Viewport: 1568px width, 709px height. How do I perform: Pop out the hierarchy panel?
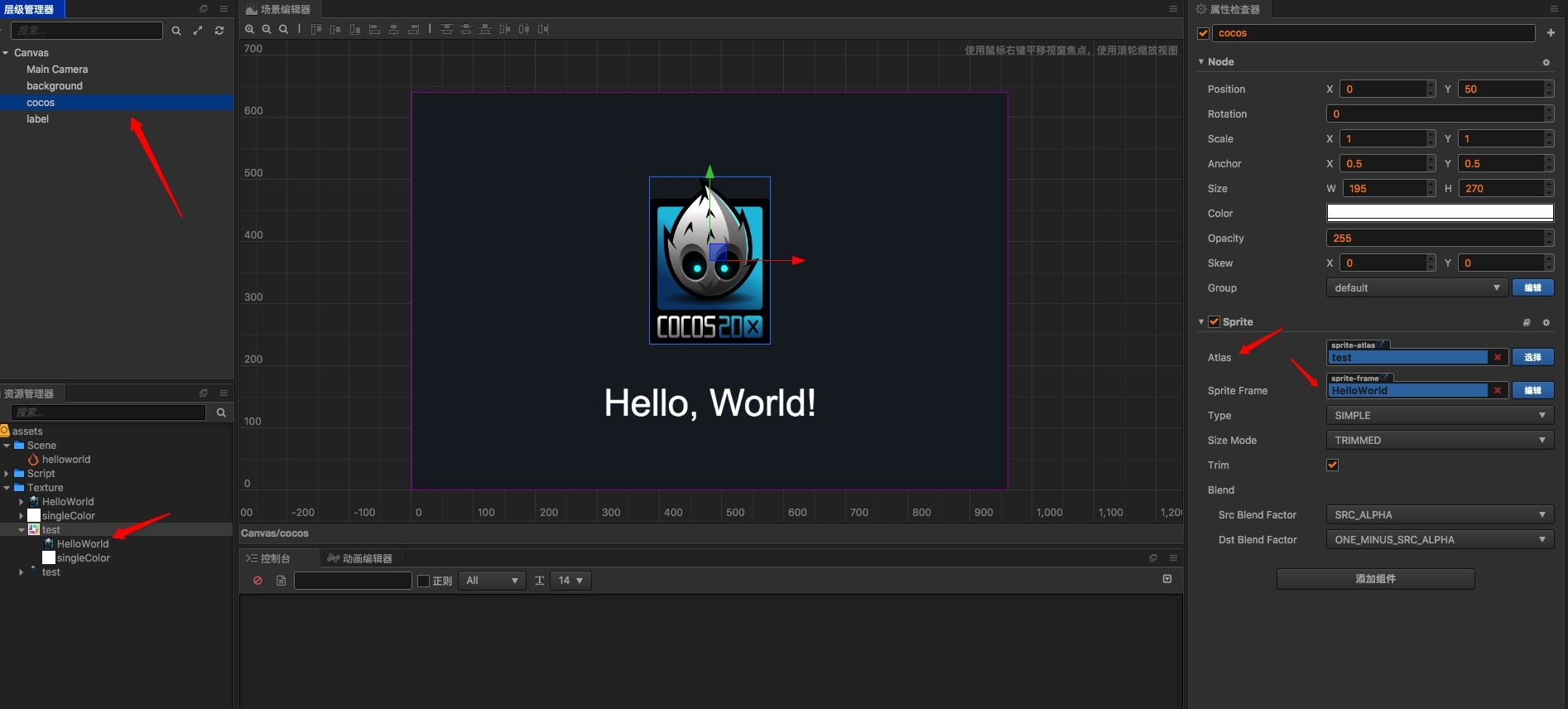pos(204,9)
